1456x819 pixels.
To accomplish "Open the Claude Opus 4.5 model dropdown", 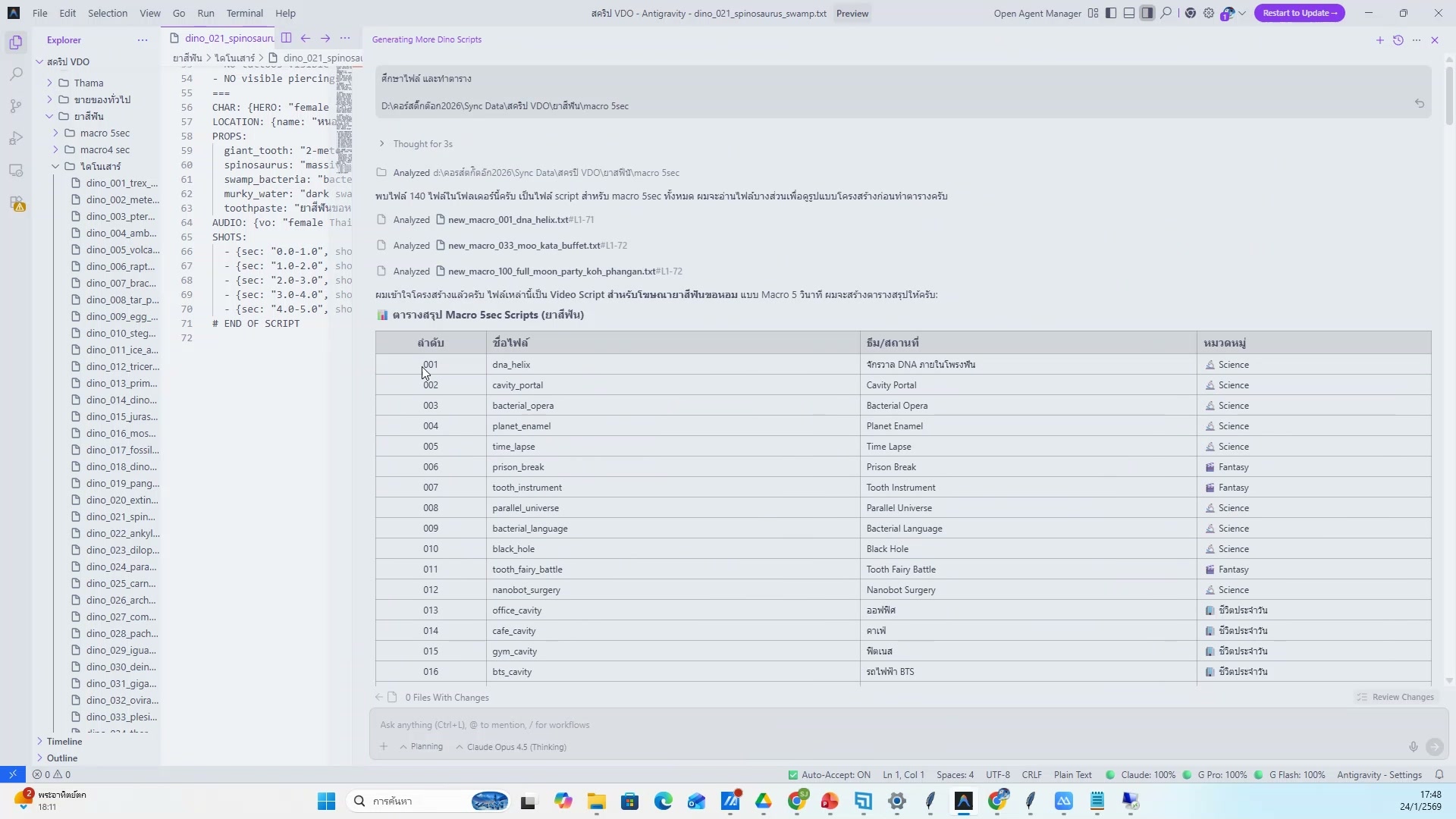I will pos(512,747).
